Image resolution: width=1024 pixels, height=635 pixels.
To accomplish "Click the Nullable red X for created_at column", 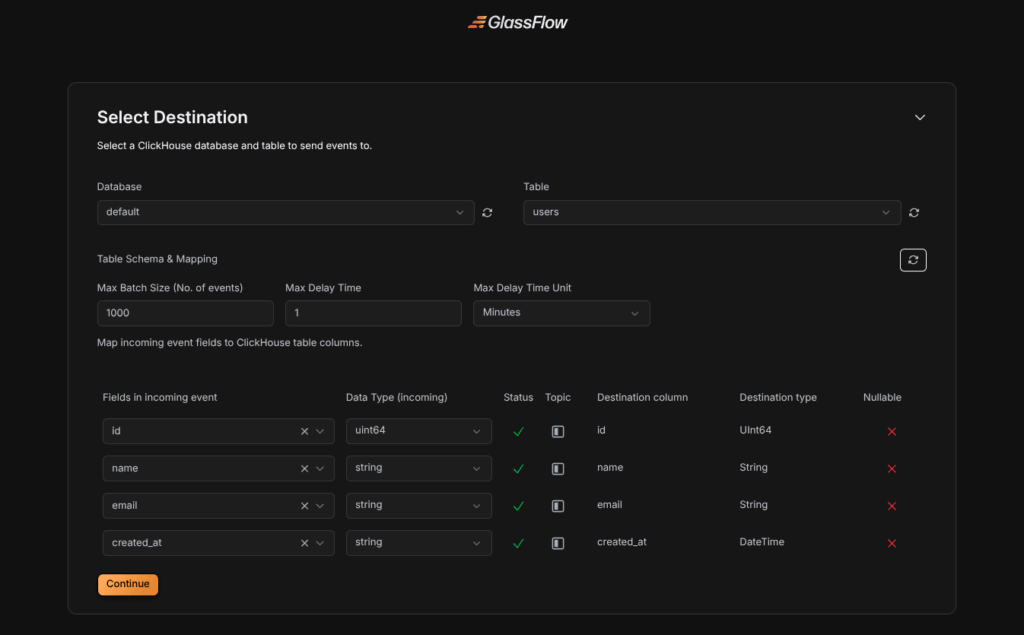I will pos(891,543).
